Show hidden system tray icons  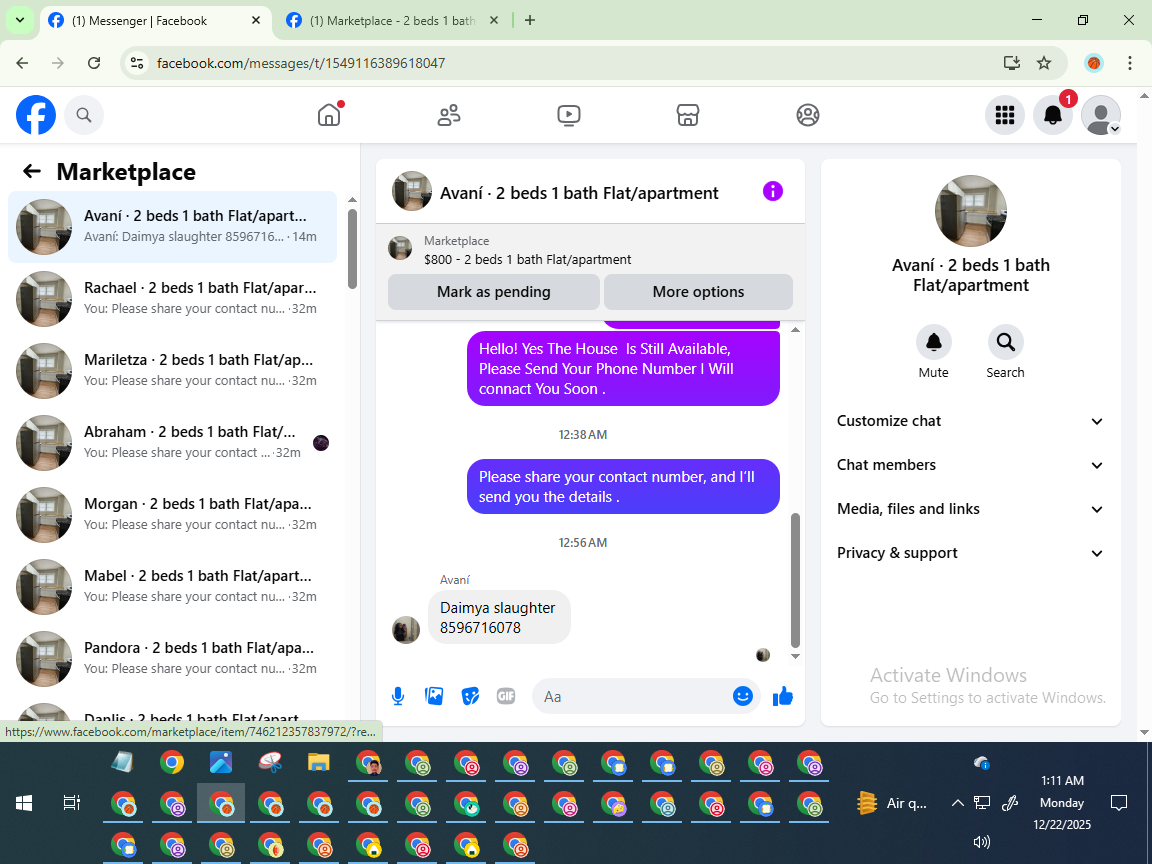tap(957, 803)
